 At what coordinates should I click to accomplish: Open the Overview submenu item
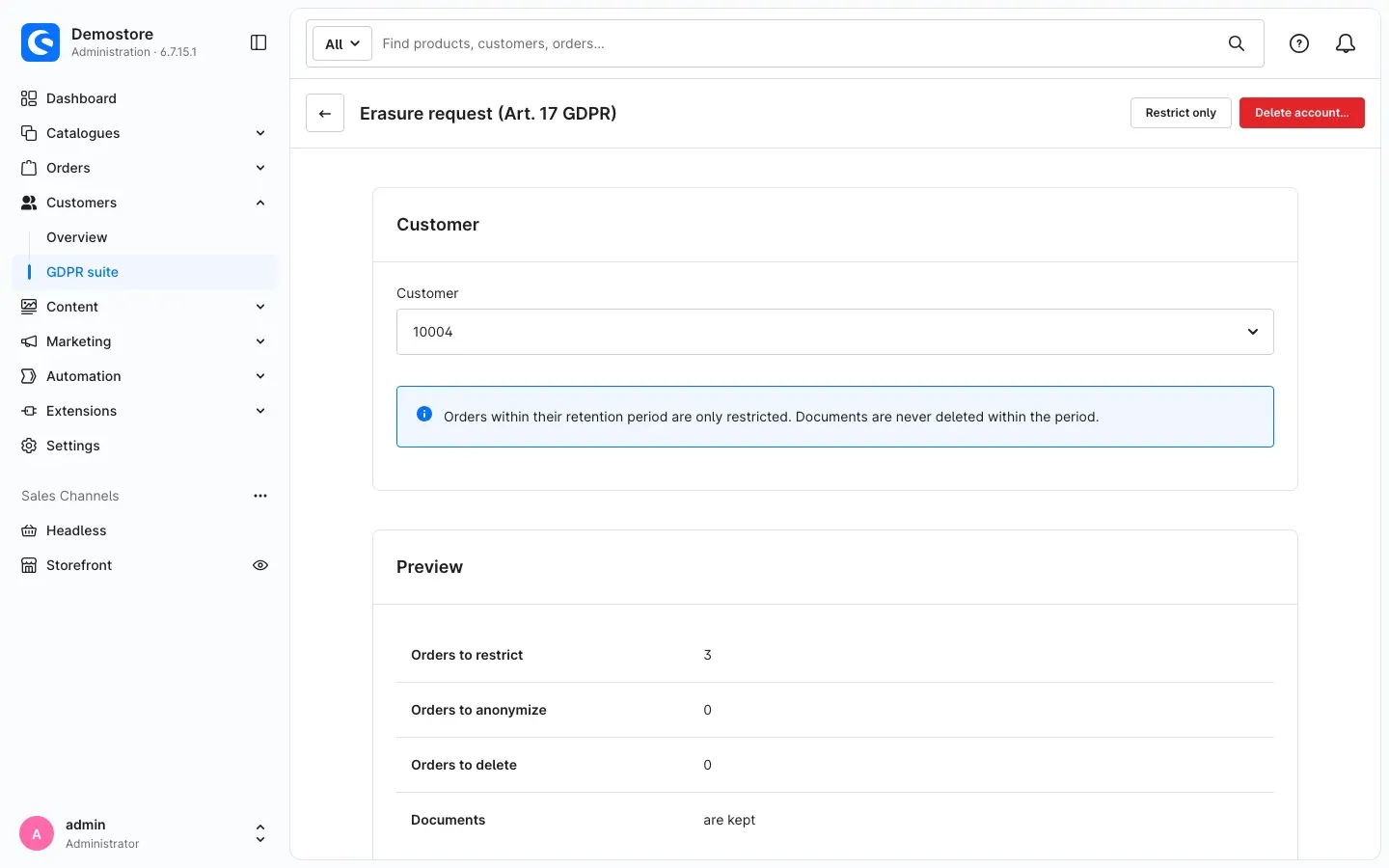tap(77, 237)
